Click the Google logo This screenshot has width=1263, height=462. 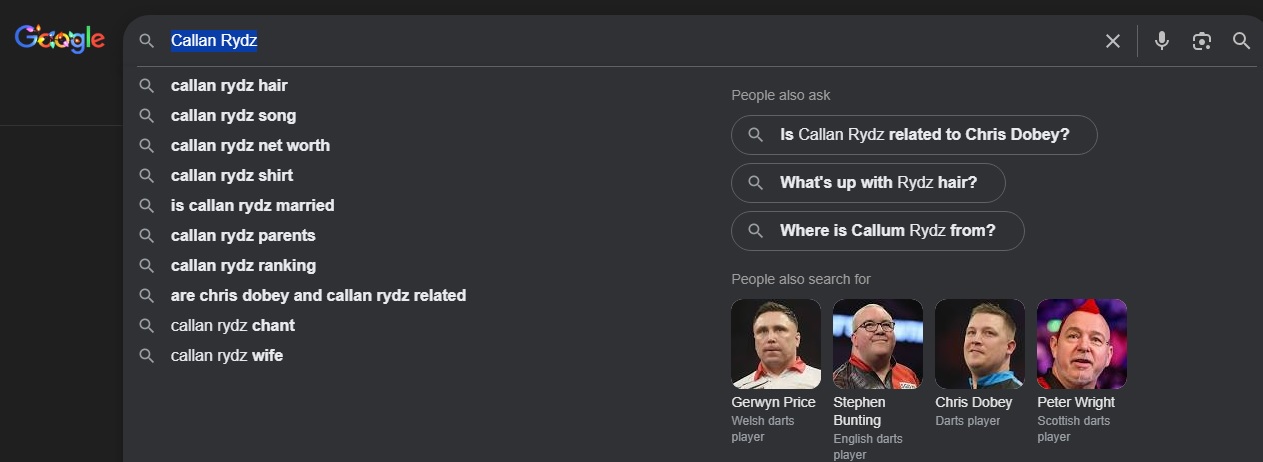59,39
